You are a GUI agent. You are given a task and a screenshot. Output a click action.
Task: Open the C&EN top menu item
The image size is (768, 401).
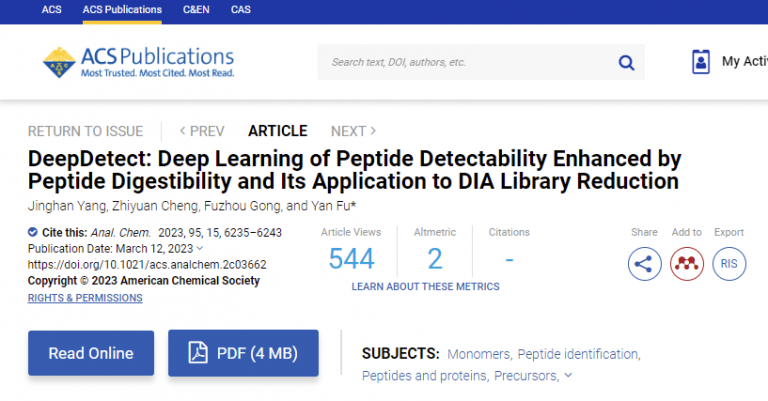197,10
